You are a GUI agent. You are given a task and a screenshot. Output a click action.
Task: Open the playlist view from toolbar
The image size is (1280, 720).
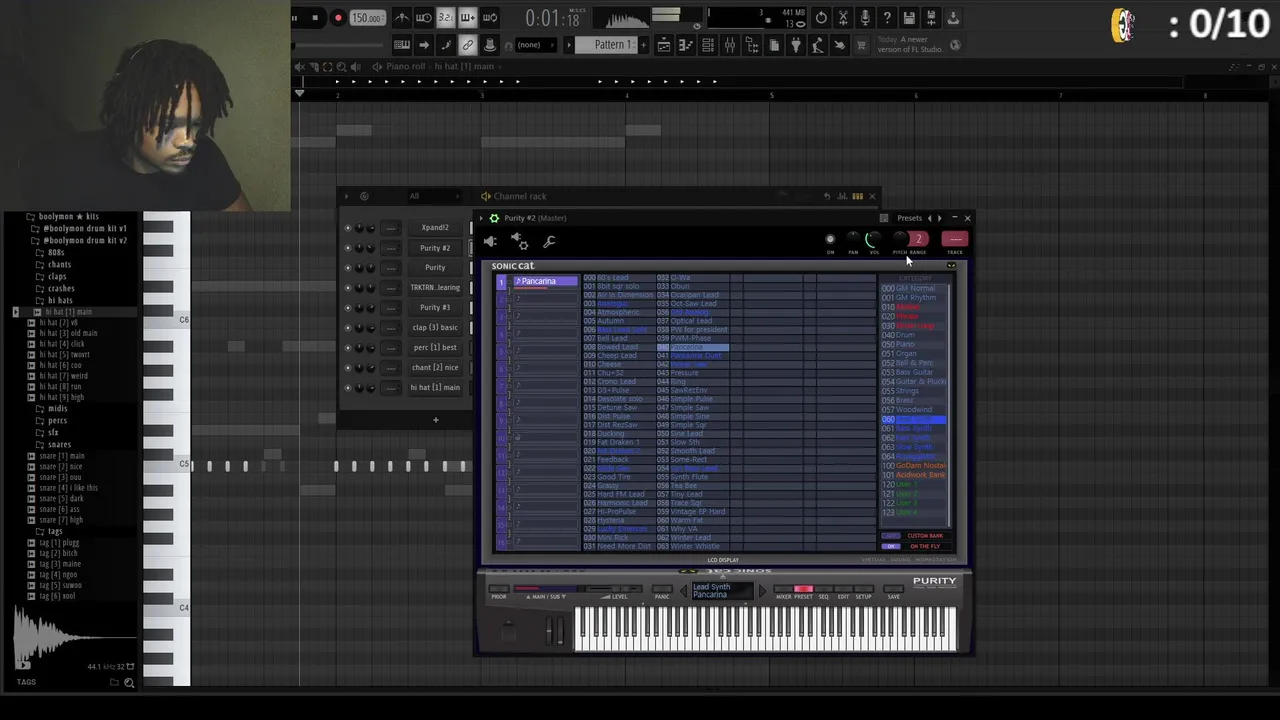[x=664, y=45]
